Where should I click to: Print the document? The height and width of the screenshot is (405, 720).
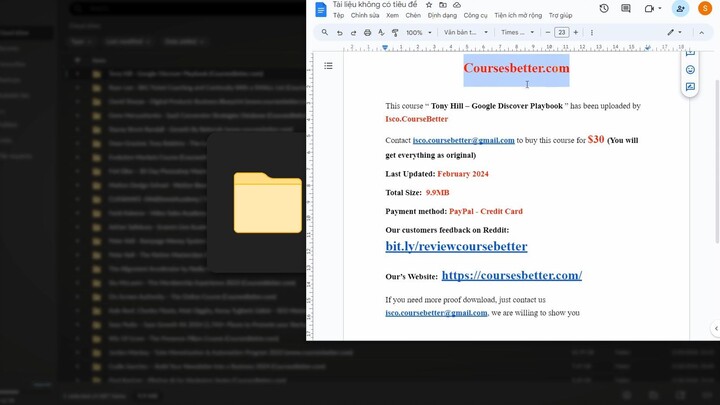pyautogui.click(x=367, y=33)
